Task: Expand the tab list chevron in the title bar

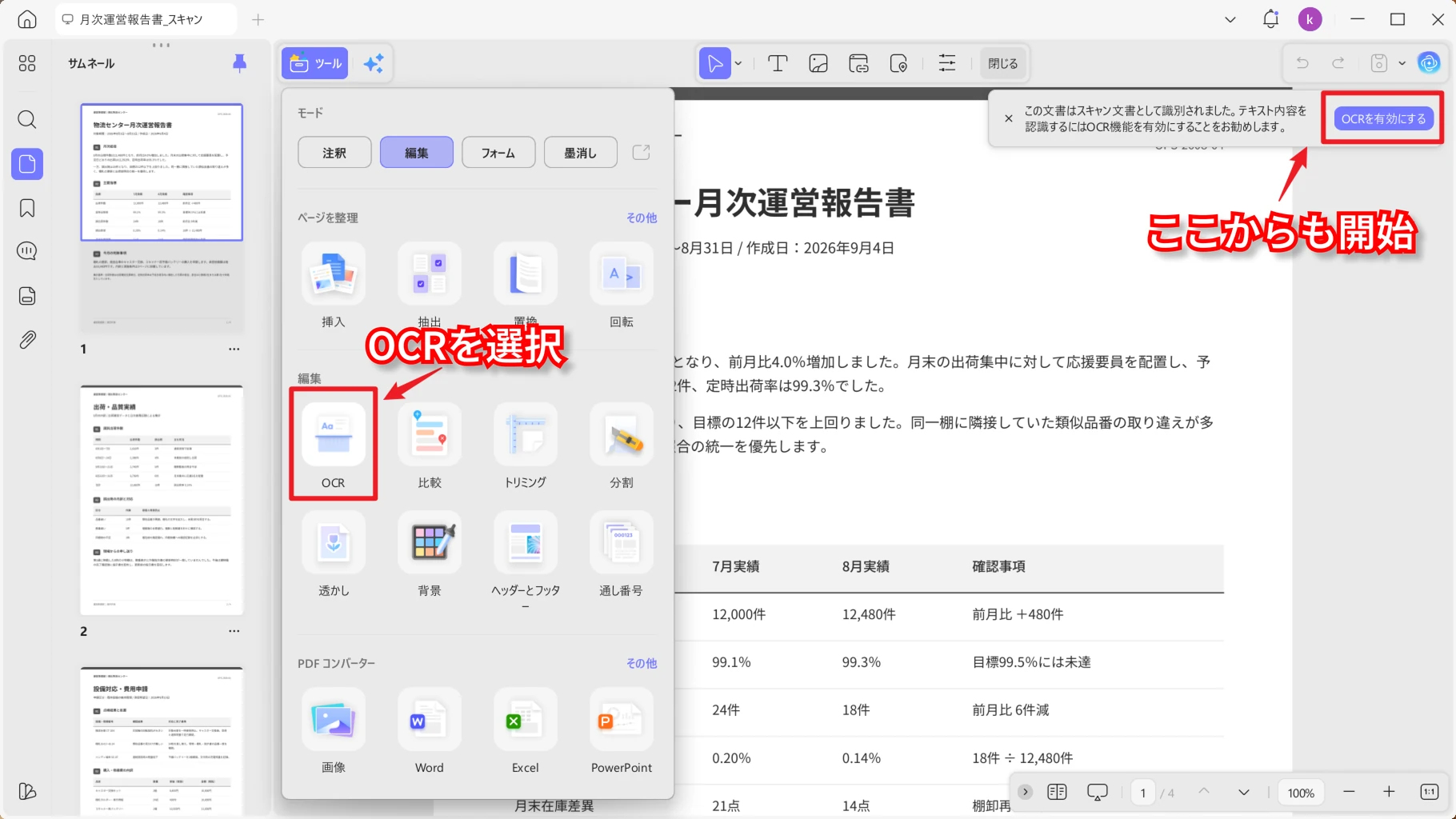Action: [1230, 19]
